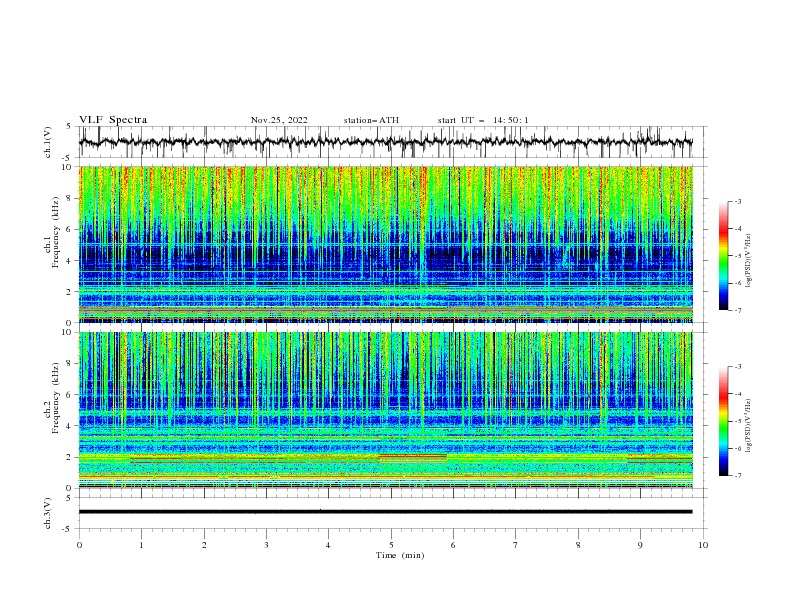Click time axis tick label '8'

[578, 545]
